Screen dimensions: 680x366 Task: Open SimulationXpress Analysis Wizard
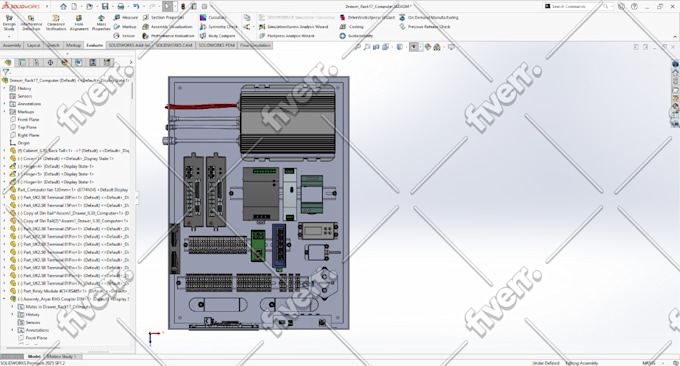[294, 26]
